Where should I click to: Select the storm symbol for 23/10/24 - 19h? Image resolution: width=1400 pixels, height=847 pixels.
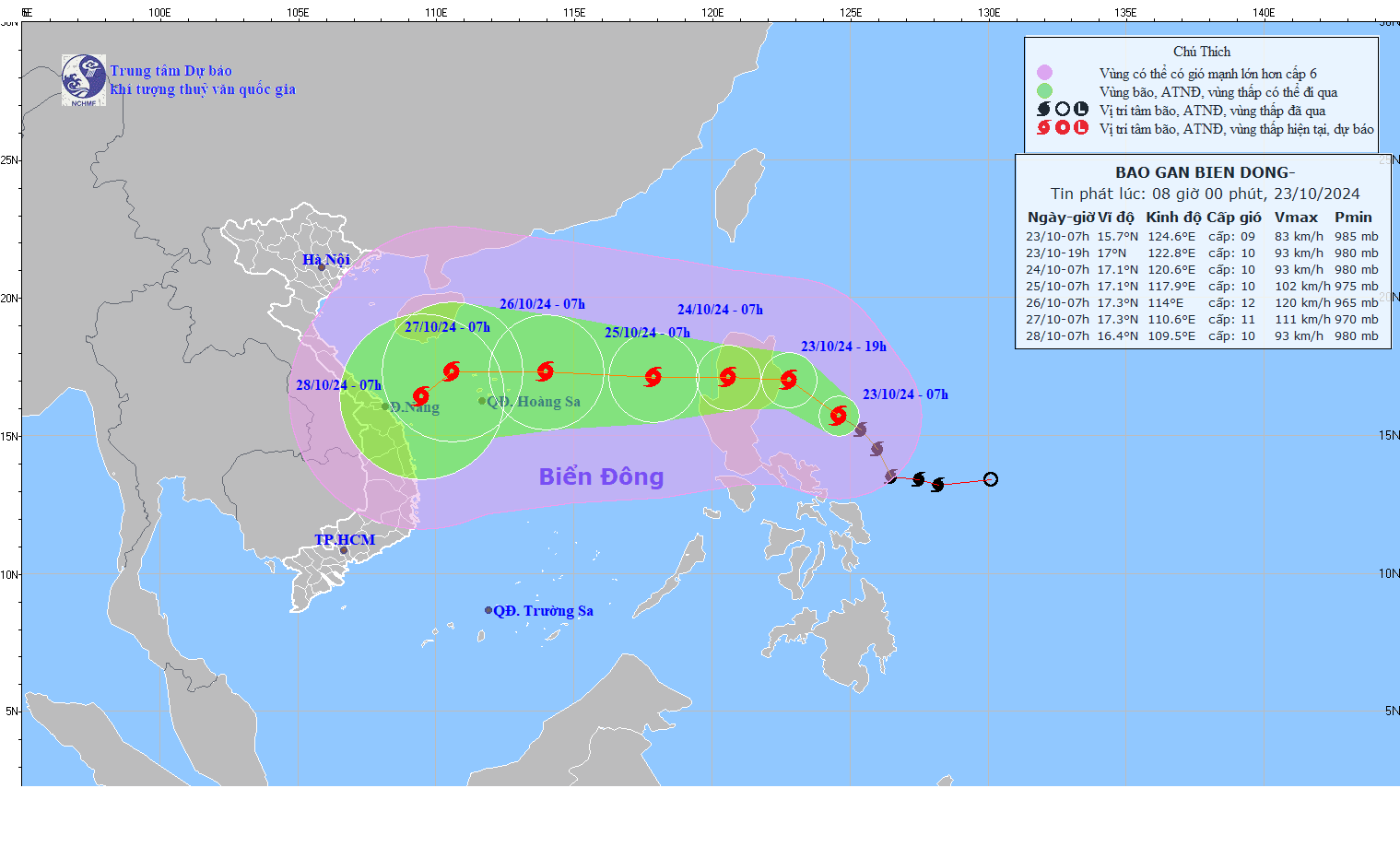click(x=788, y=379)
